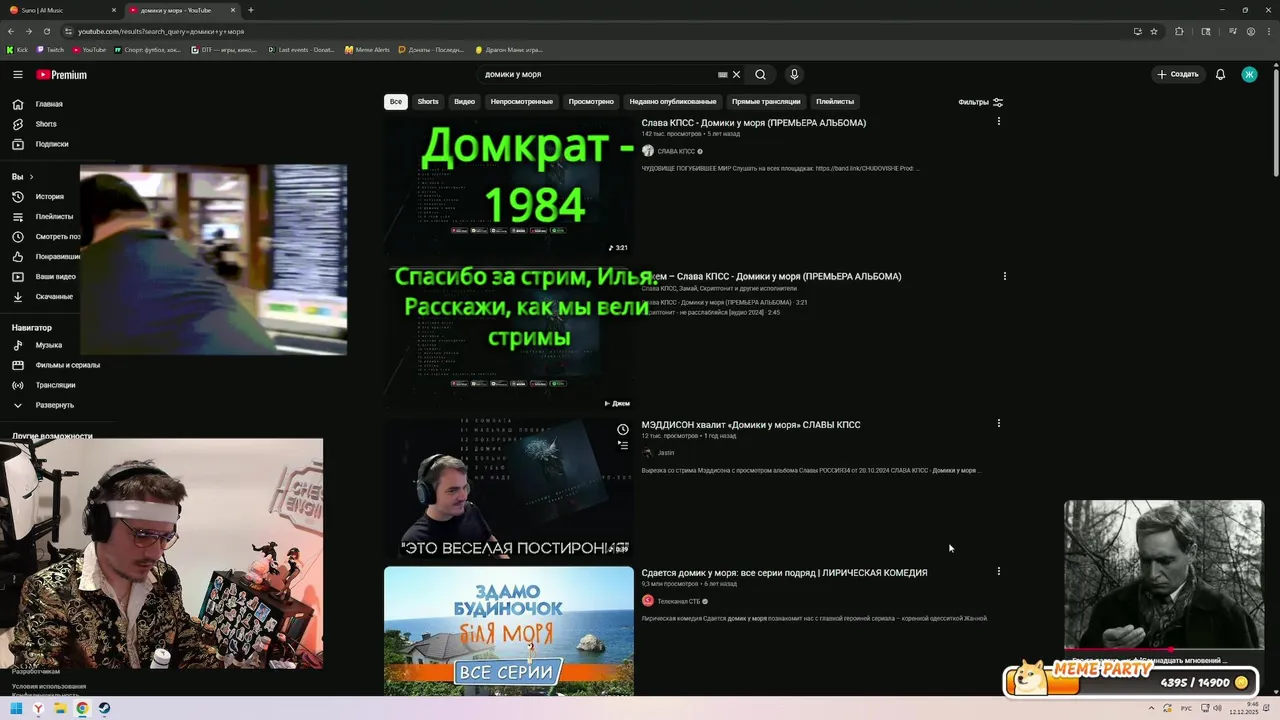Viewport: 1280px width, 720px height.
Task: Select the Все filter chip
Action: click(x=396, y=102)
